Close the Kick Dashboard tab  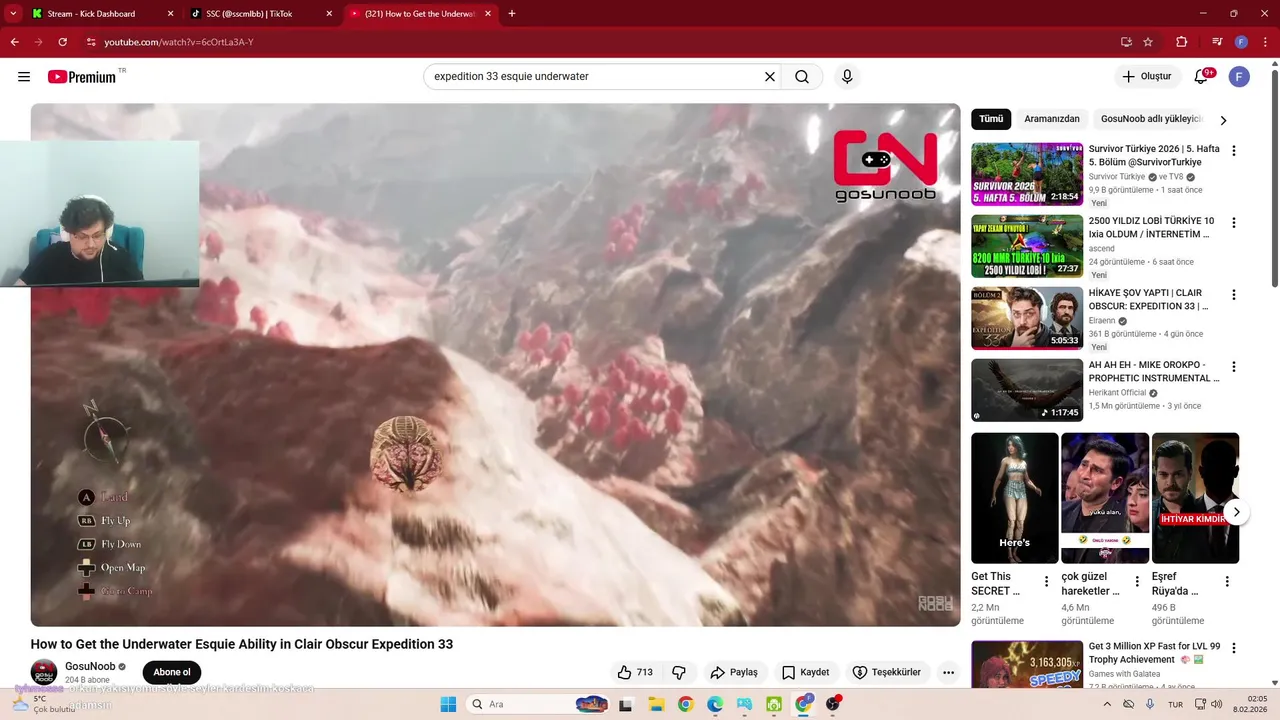coord(170,14)
